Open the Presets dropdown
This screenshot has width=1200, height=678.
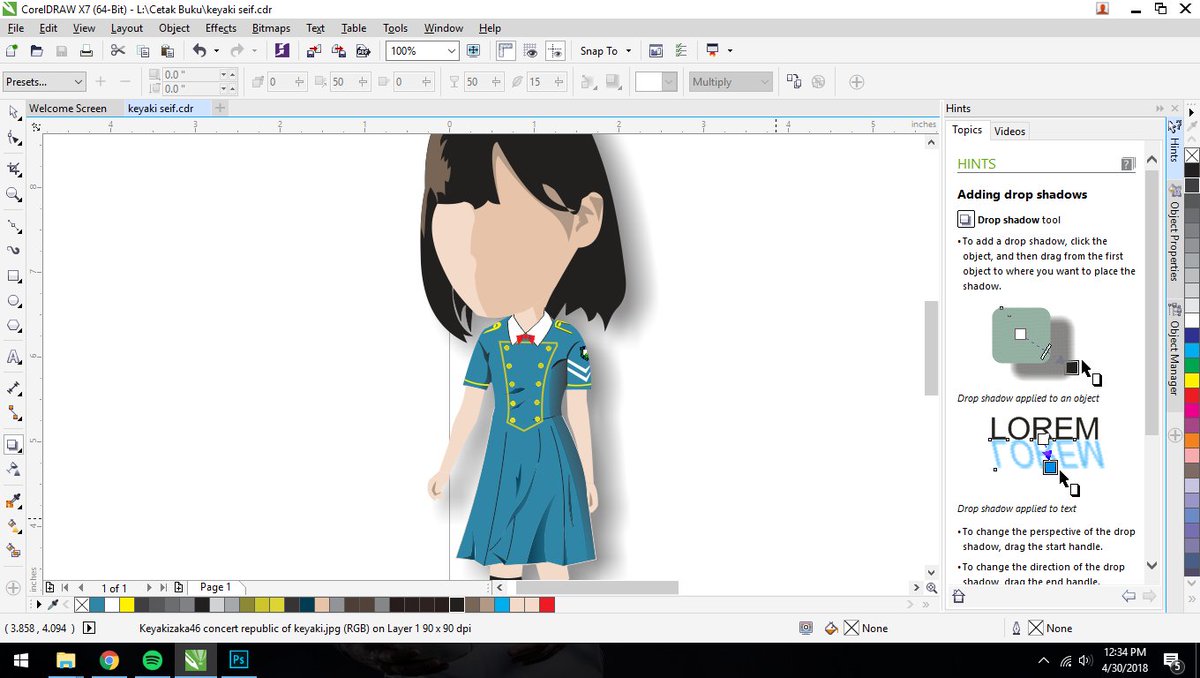(x=44, y=82)
